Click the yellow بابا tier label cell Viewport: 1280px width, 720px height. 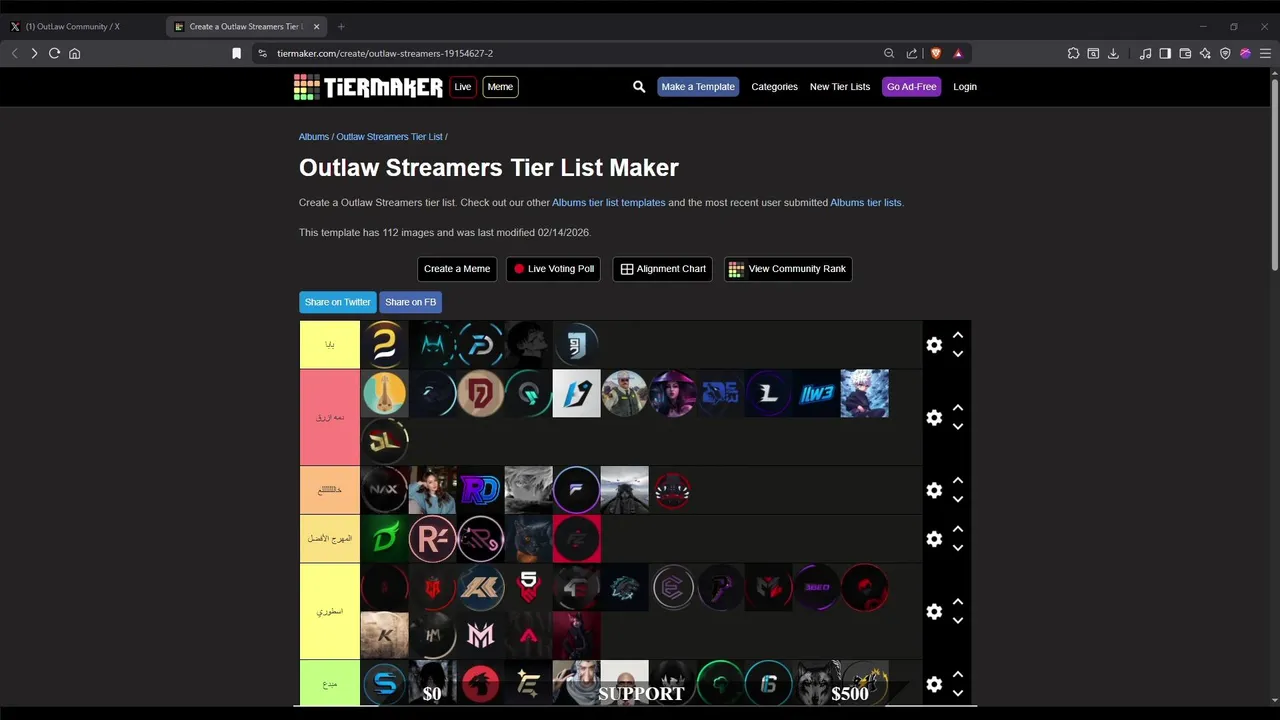[330, 345]
